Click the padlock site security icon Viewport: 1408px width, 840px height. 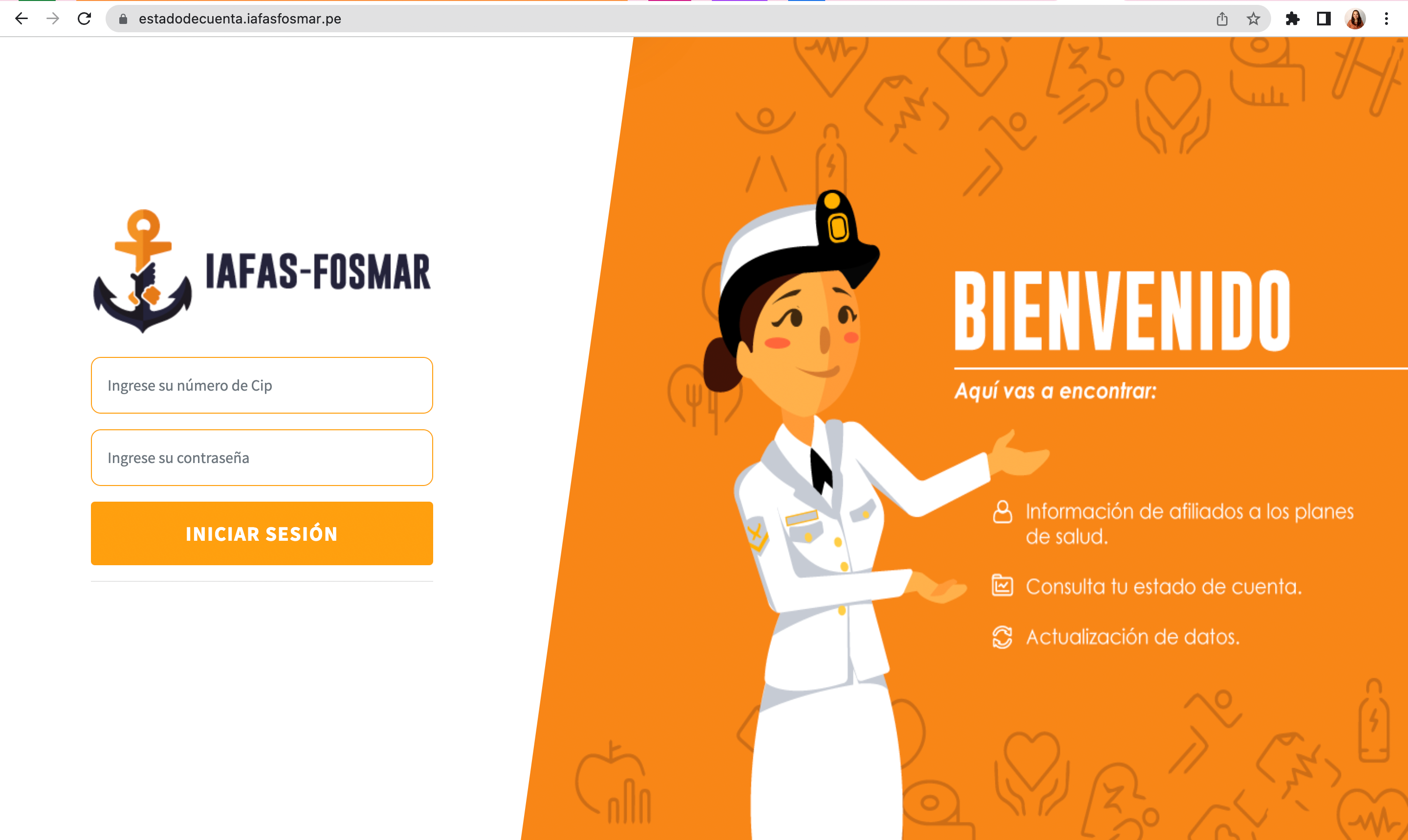[123, 19]
